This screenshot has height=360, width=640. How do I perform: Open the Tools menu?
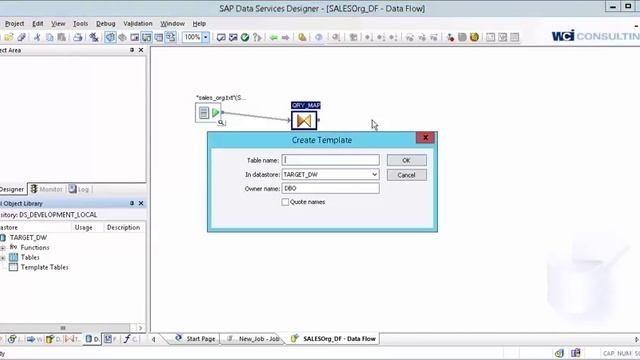pos(80,24)
